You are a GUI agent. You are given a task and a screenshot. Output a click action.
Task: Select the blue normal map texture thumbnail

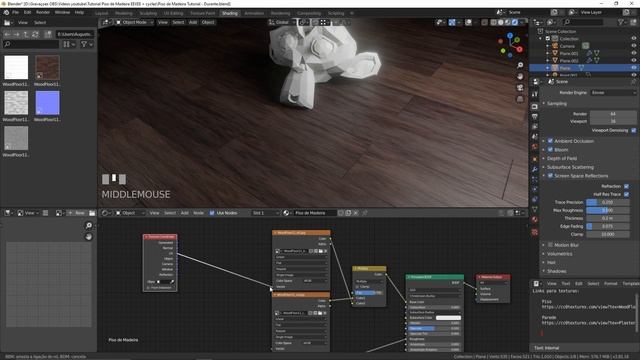click(x=47, y=103)
